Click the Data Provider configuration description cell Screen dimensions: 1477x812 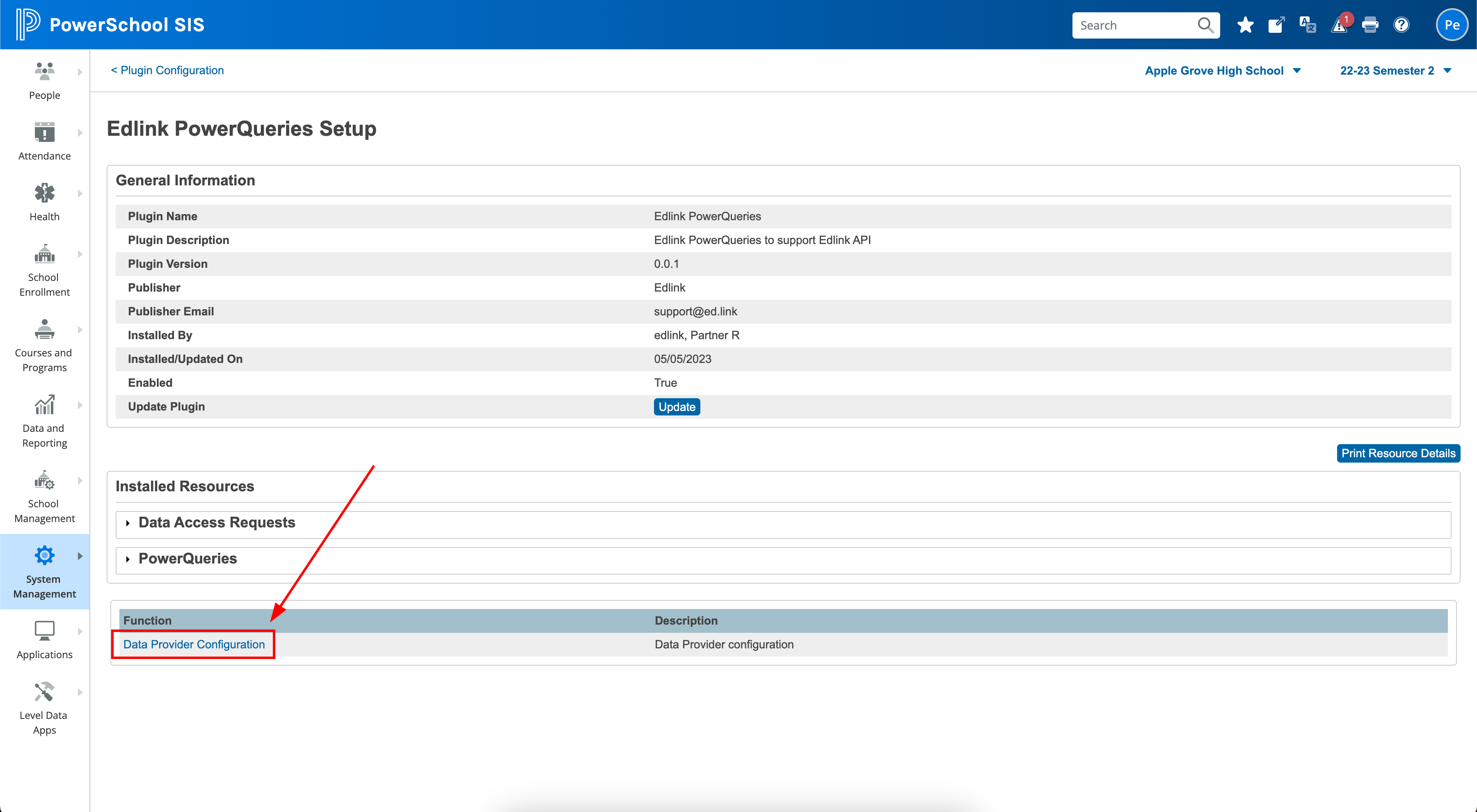tap(724, 644)
